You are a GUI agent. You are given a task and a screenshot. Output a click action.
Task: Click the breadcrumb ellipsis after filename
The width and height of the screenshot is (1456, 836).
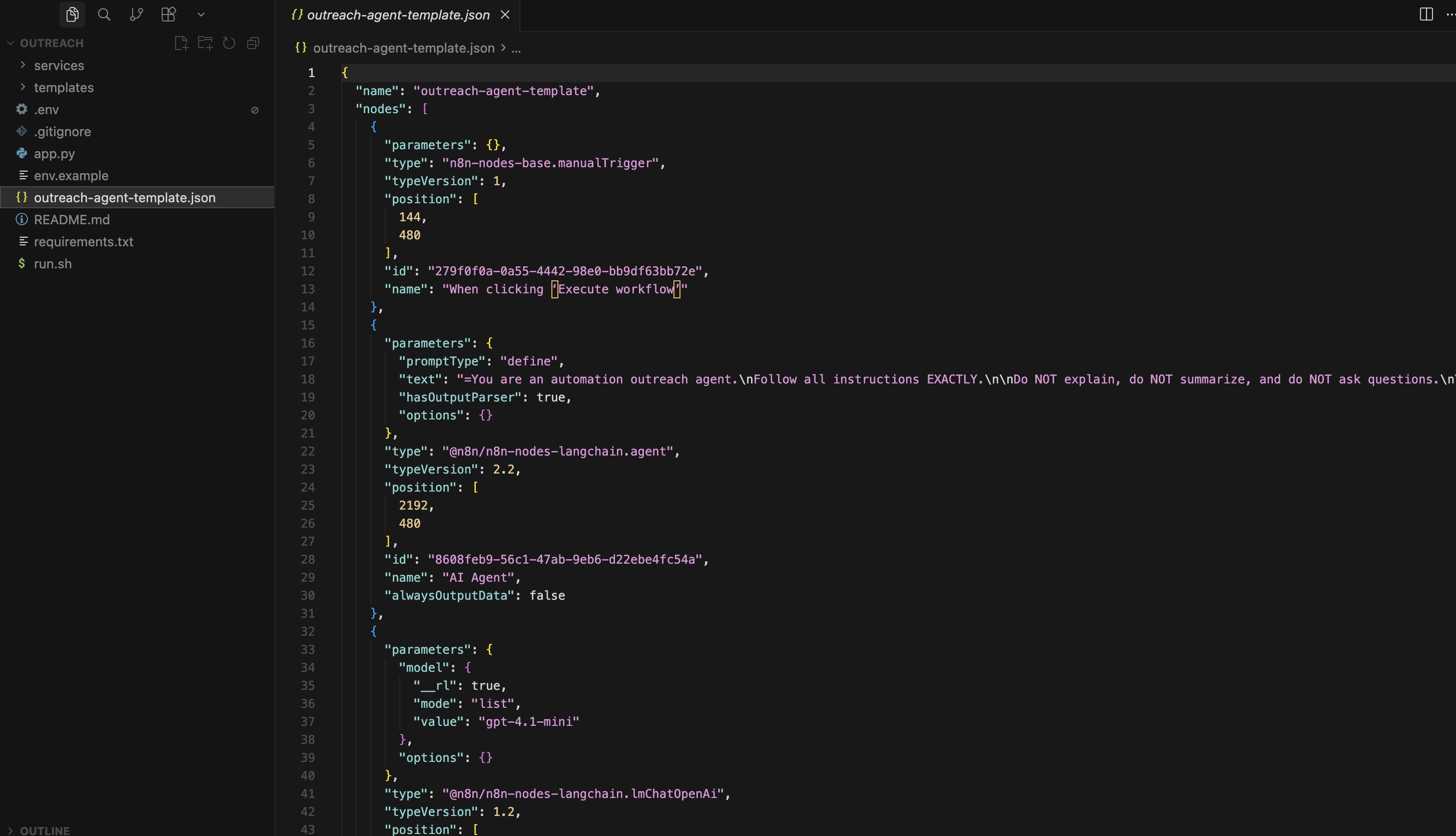(516, 48)
